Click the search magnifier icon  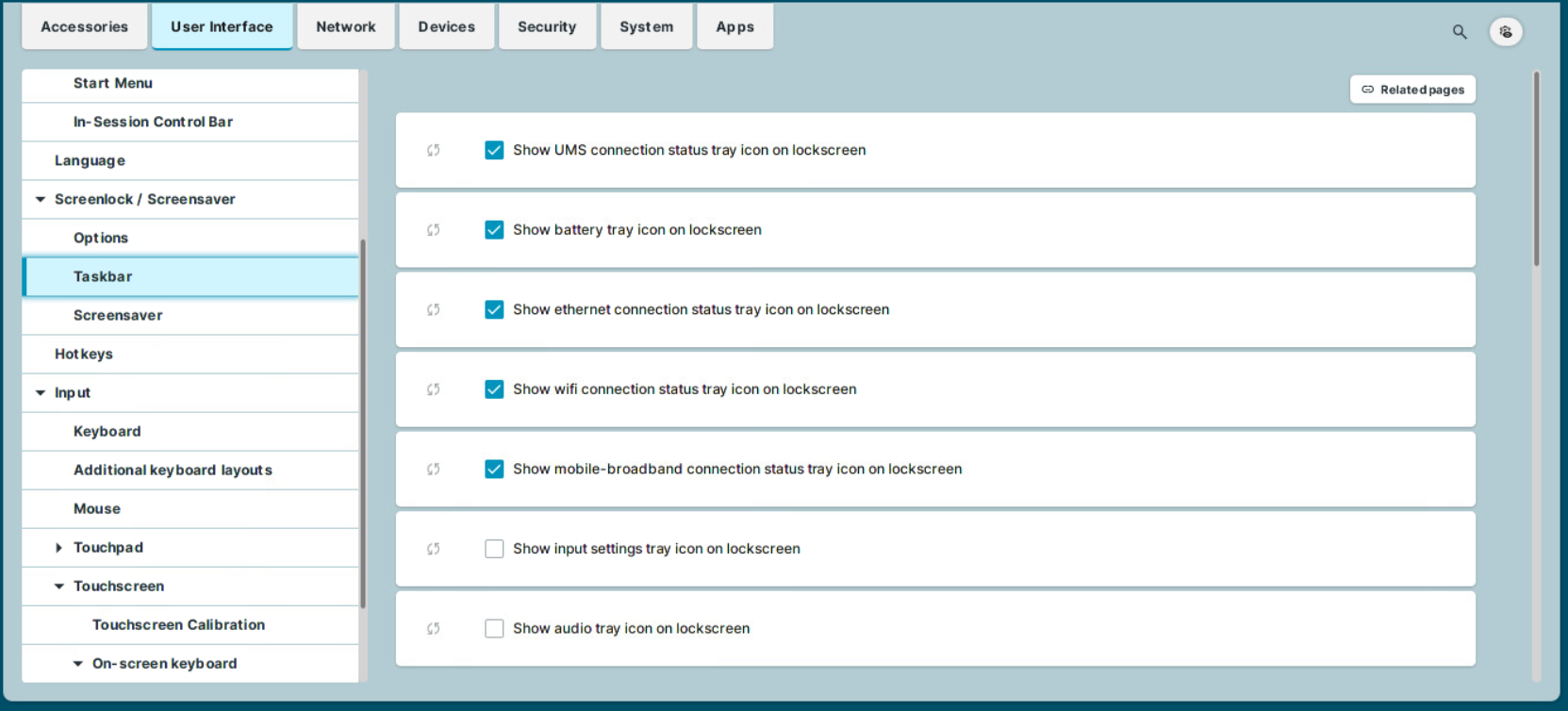coord(1459,32)
